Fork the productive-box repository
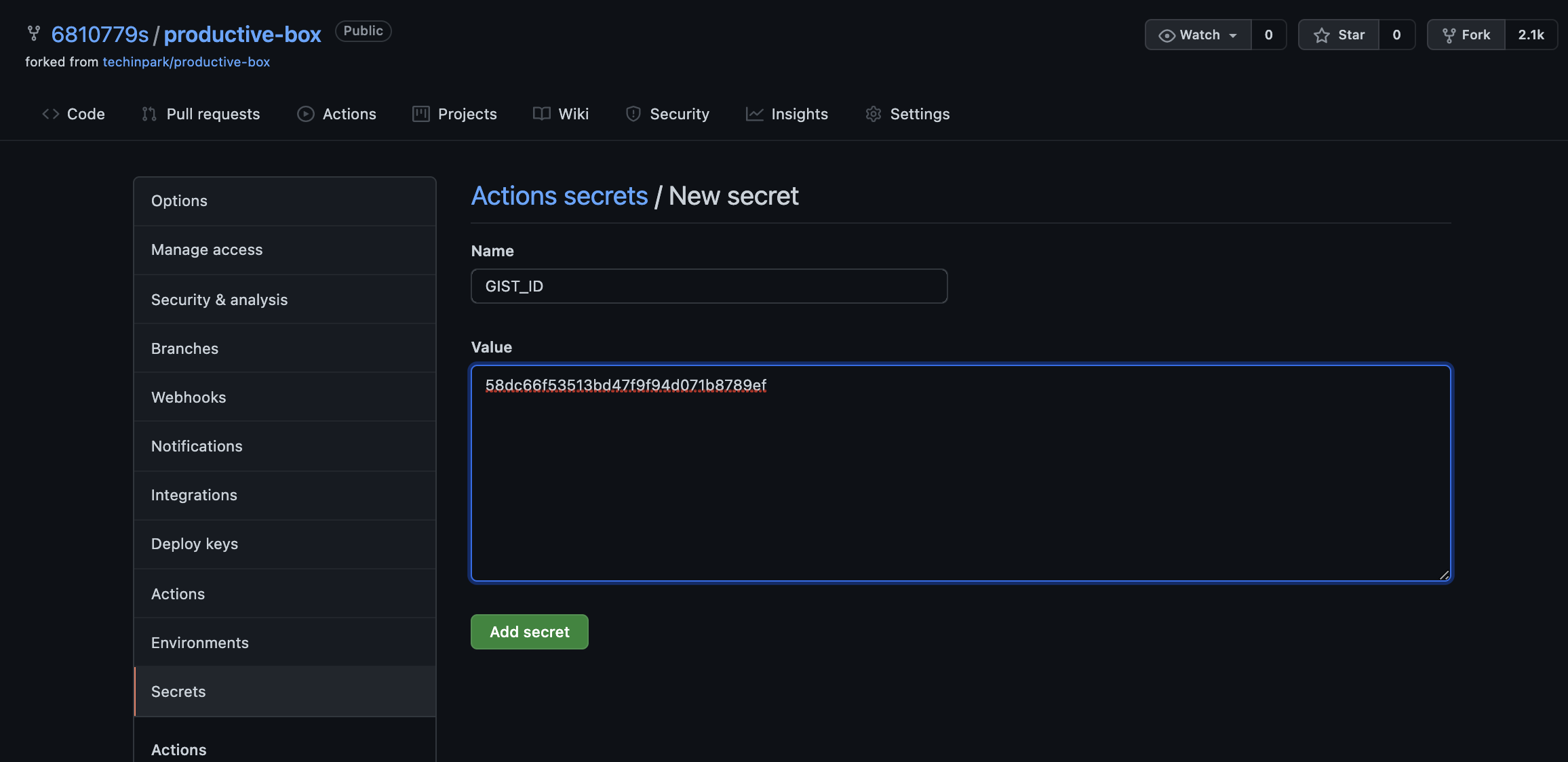Screen dimensions: 1568x762 tap(1466, 35)
